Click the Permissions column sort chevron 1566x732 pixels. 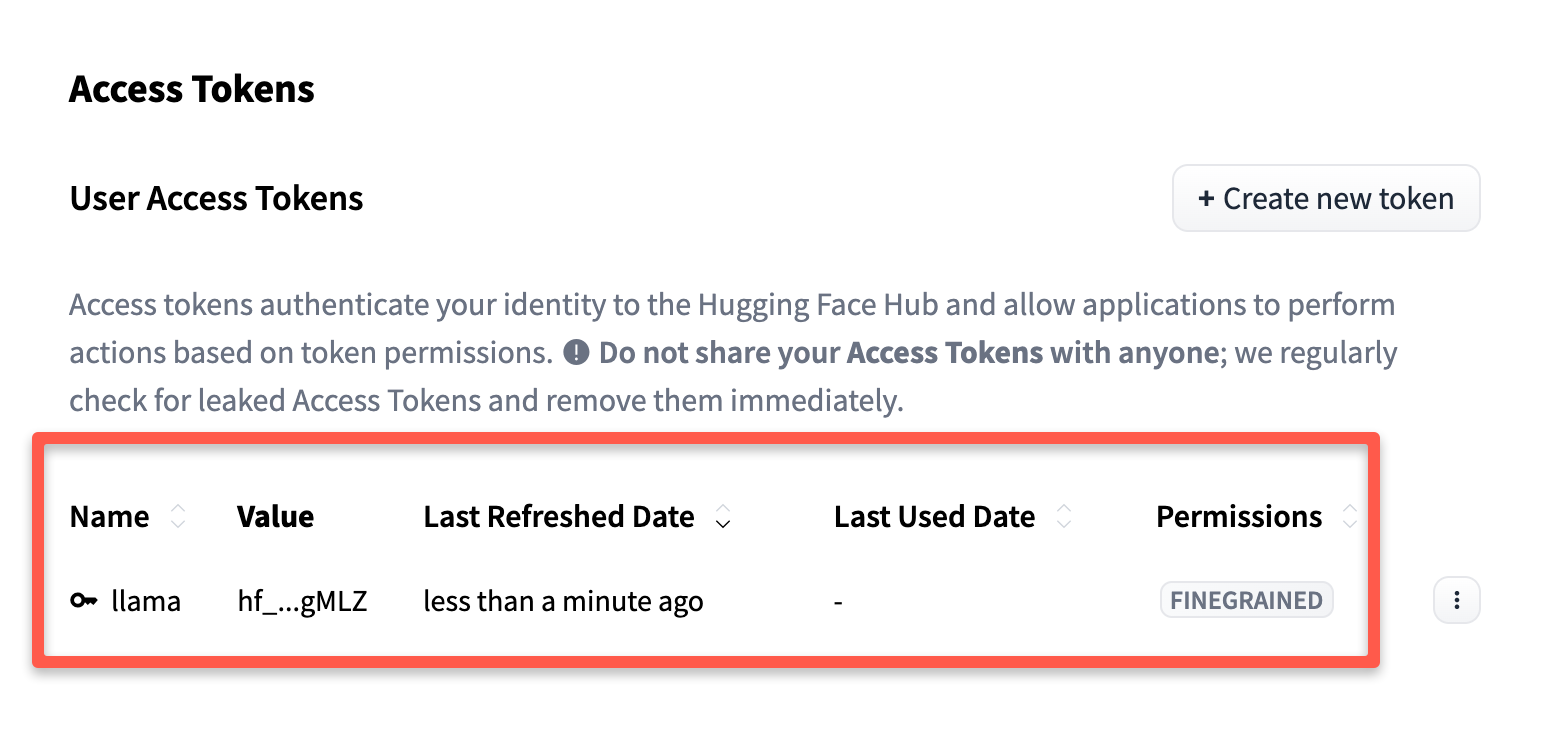(x=1350, y=516)
